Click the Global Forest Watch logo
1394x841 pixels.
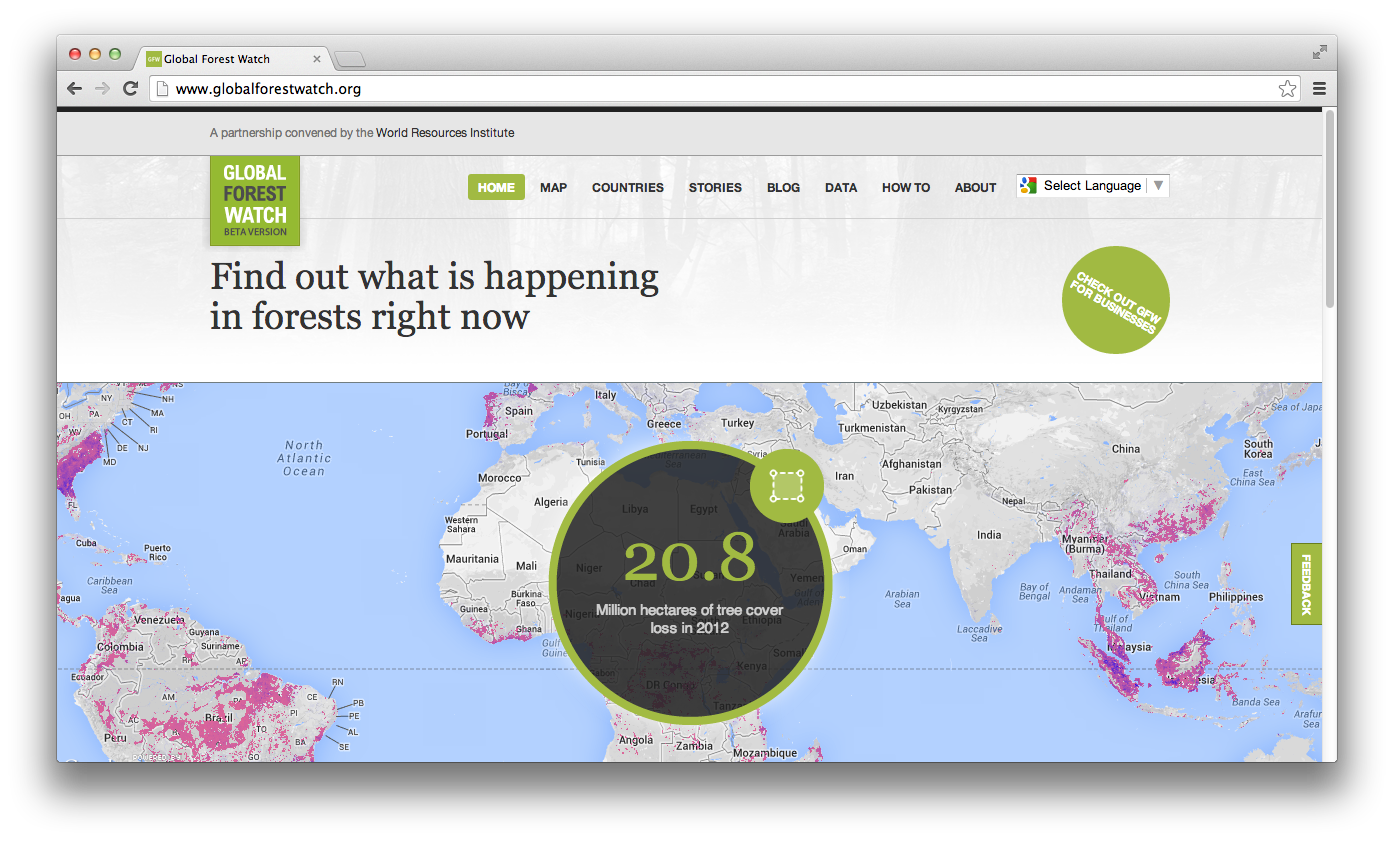[255, 200]
